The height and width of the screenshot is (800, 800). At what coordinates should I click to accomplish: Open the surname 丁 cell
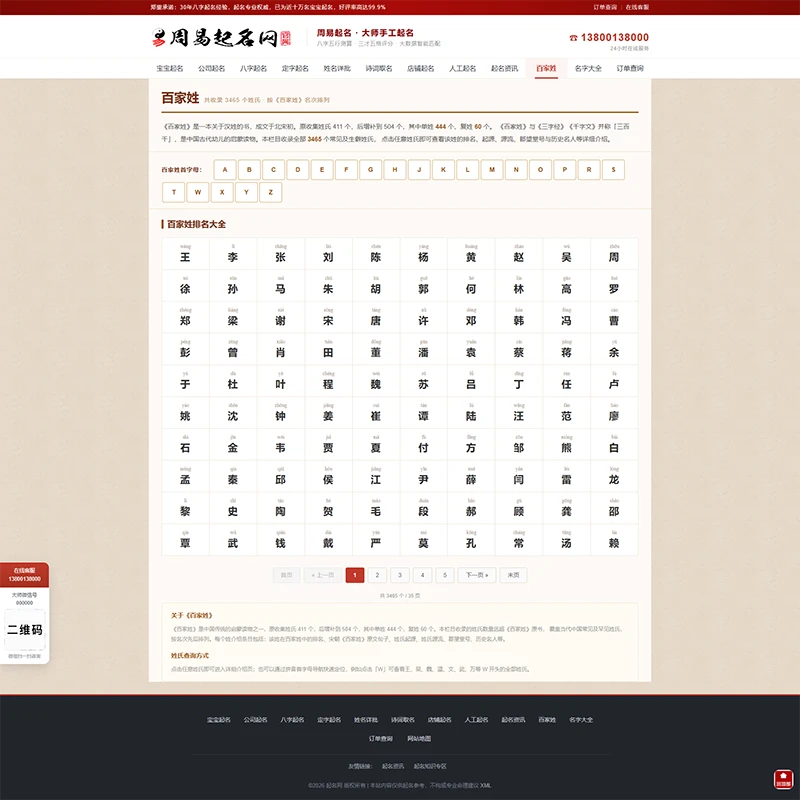coord(519,381)
